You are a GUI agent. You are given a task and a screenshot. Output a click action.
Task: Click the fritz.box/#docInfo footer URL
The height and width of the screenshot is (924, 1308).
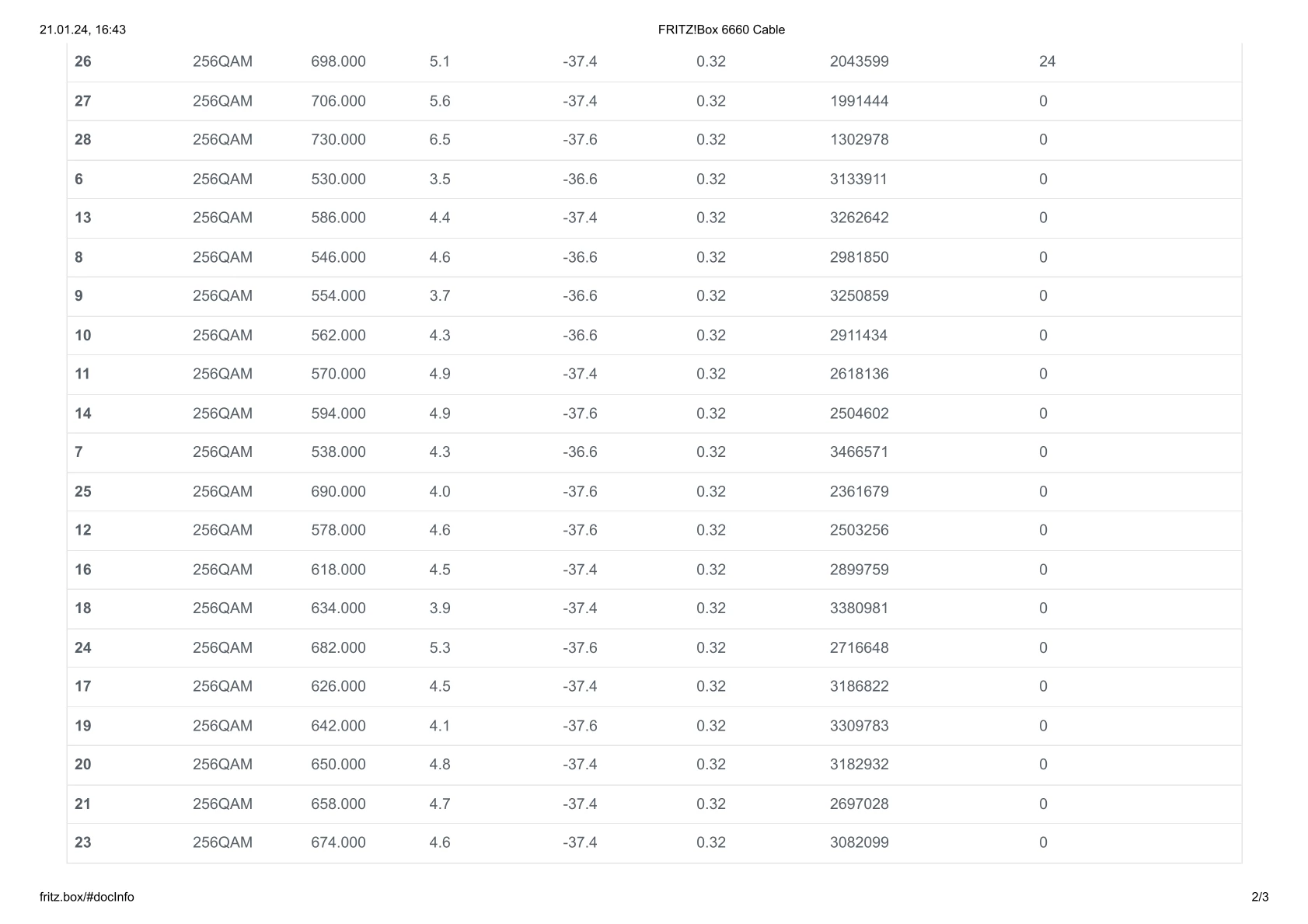[86, 897]
